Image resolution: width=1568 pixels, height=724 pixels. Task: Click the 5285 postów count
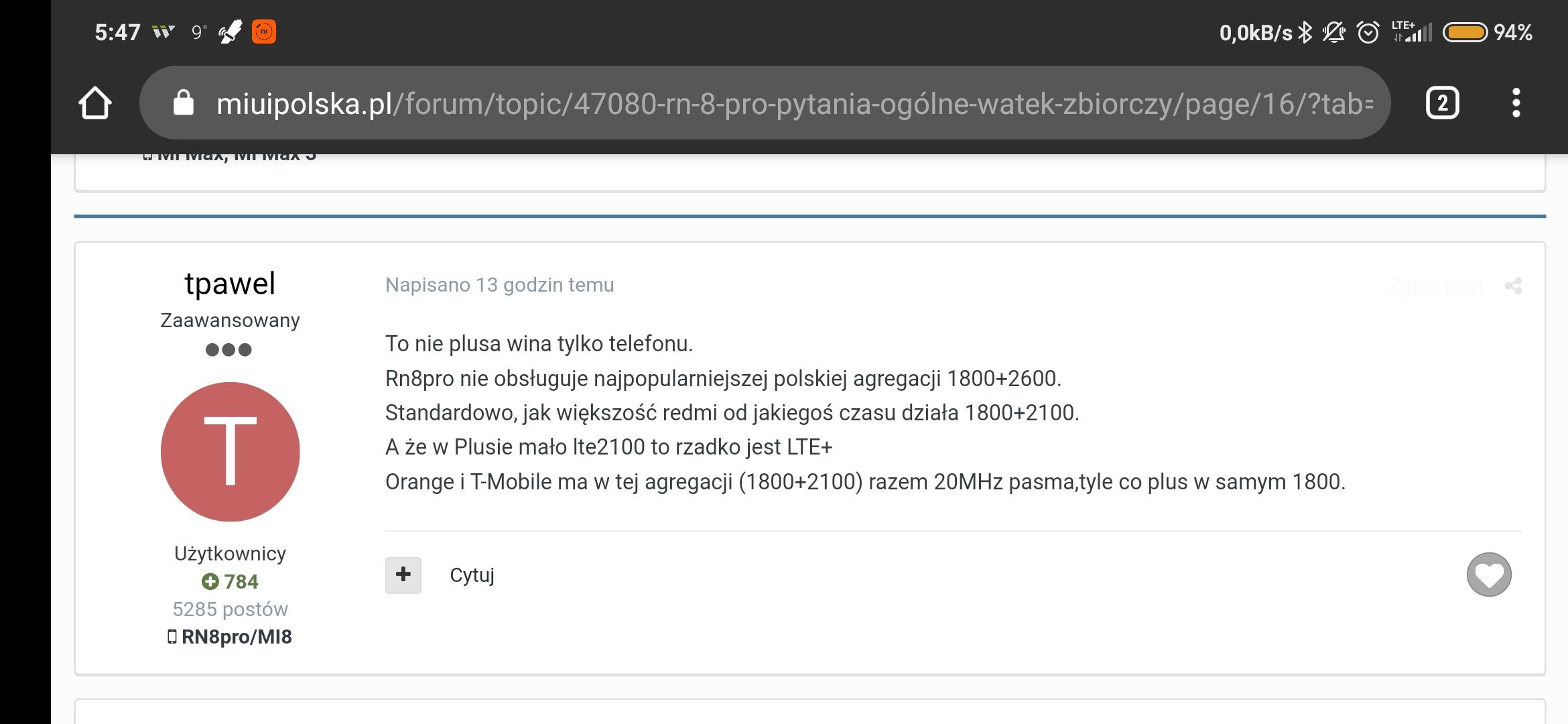(x=230, y=609)
